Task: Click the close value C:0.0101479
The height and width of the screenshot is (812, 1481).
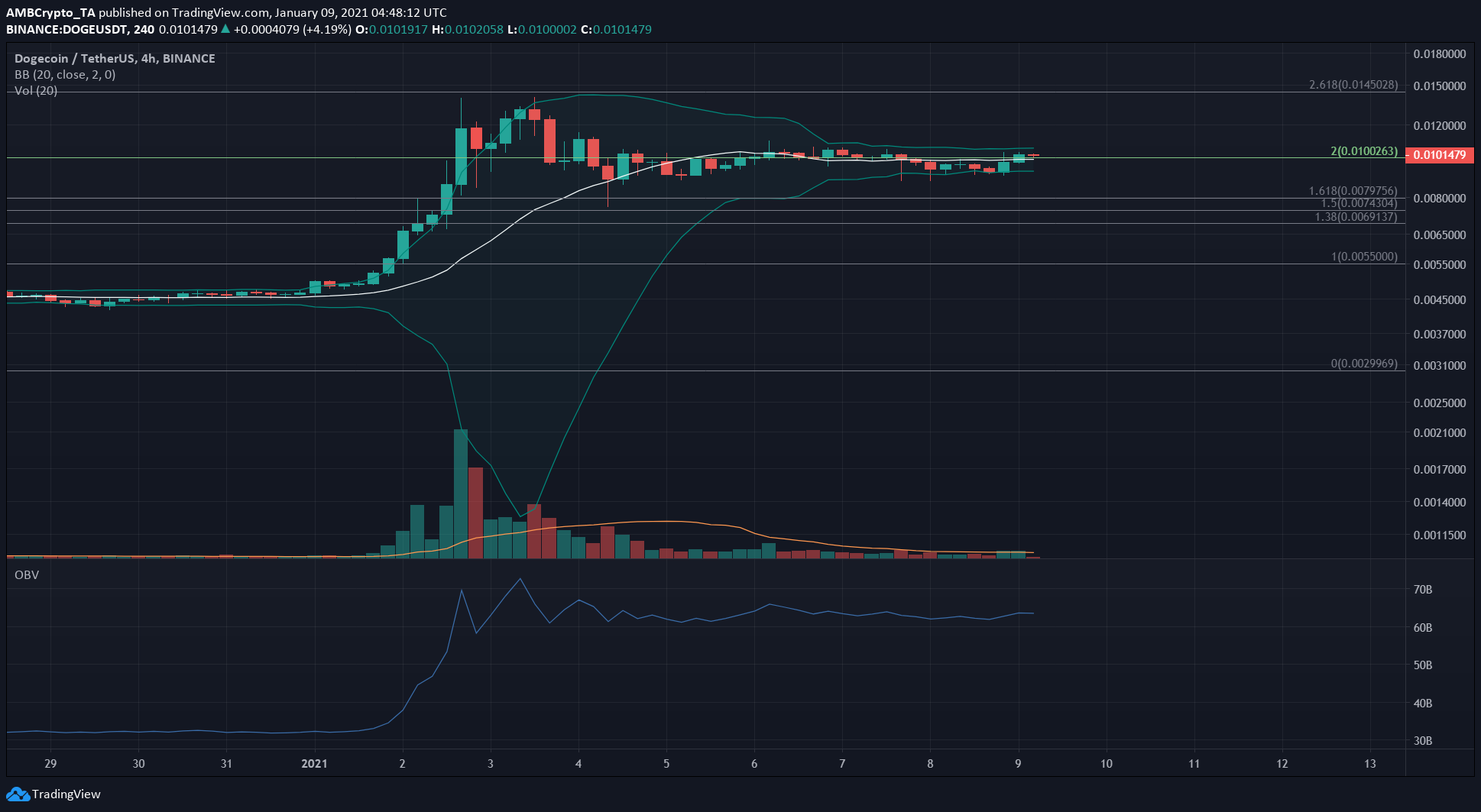Action: pyautogui.click(x=616, y=30)
